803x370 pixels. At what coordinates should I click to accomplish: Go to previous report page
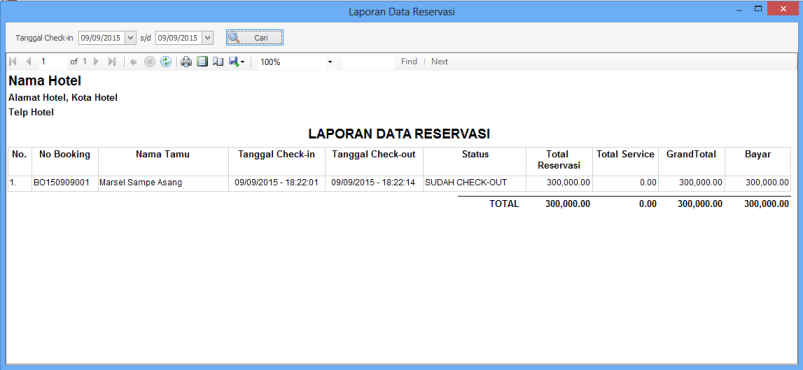point(28,61)
